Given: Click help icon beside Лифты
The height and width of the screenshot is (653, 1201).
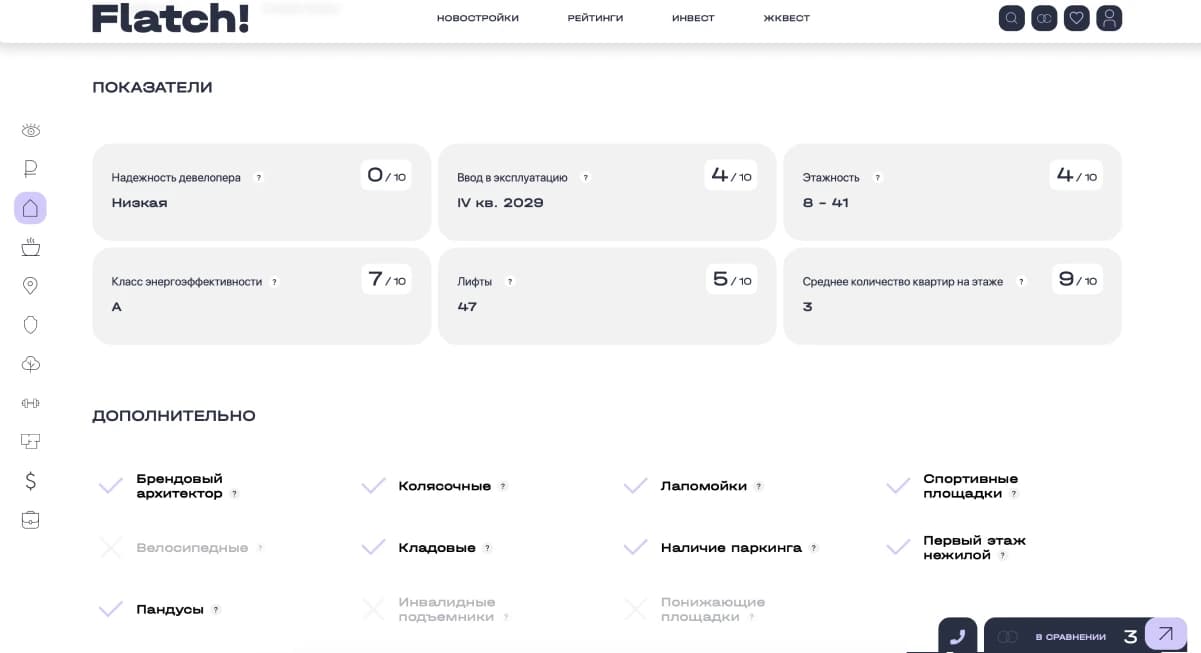Looking at the screenshot, I should pyautogui.click(x=510, y=282).
